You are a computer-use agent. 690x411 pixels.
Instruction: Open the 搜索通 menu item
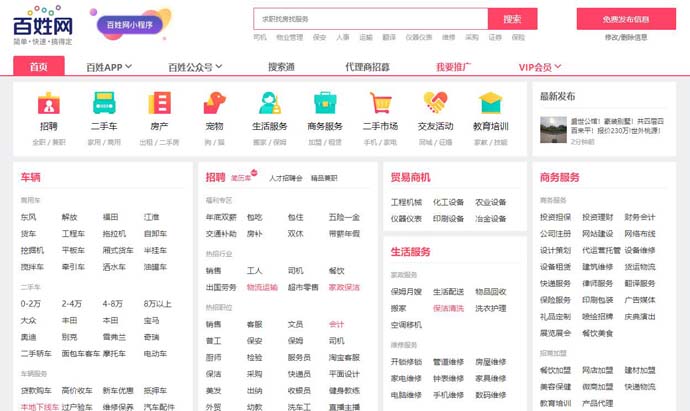(x=281, y=67)
